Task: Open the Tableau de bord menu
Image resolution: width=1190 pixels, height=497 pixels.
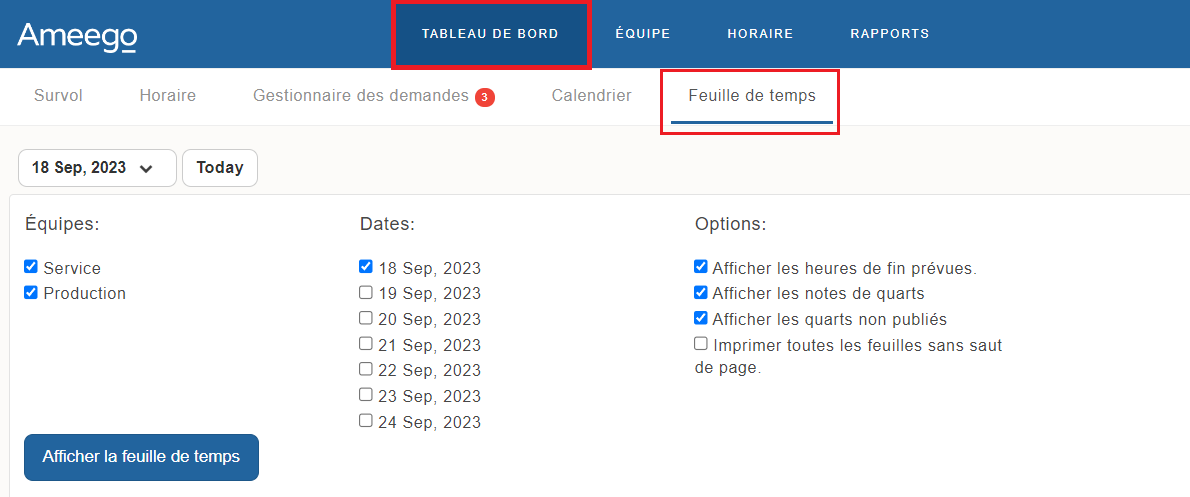Action: coord(490,34)
